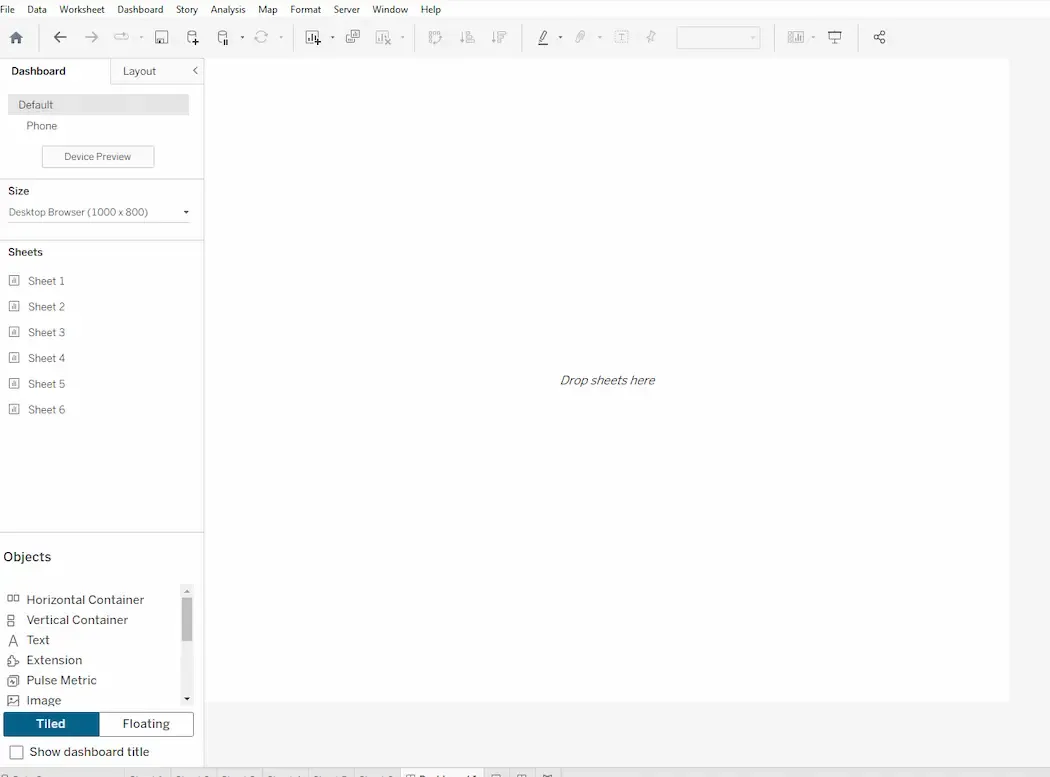Viewport: 1050px width, 777px height.
Task: Click the New Data Source icon
Action: 192,37
